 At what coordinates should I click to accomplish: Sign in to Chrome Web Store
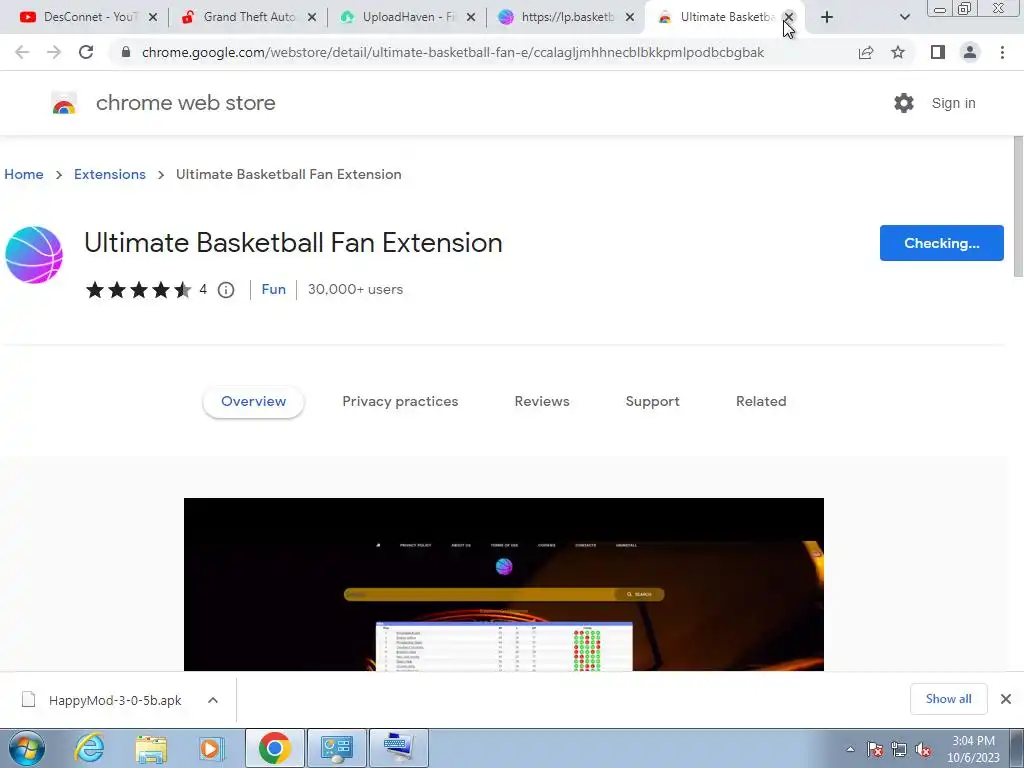coord(953,103)
